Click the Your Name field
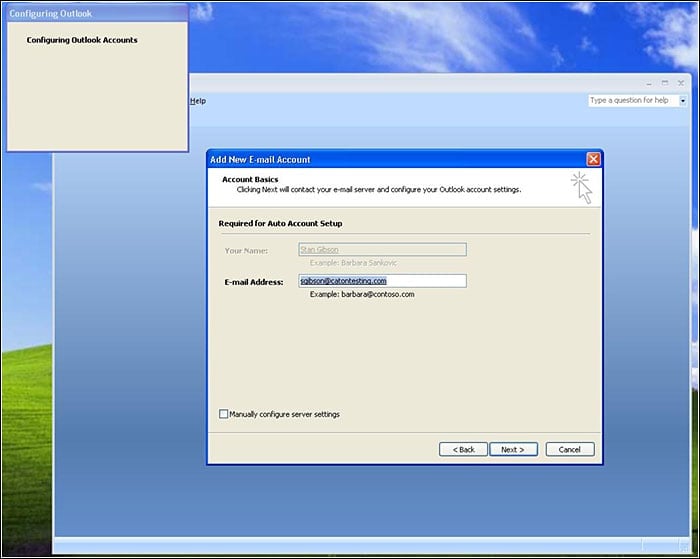Viewport: 700px width, 559px height. (382, 249)
